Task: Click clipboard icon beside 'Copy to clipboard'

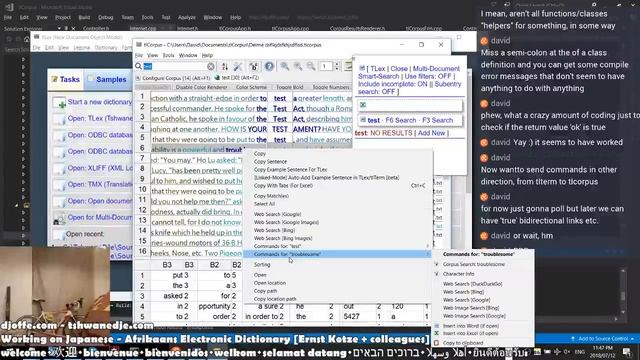Action: click(x=436, y=343)
